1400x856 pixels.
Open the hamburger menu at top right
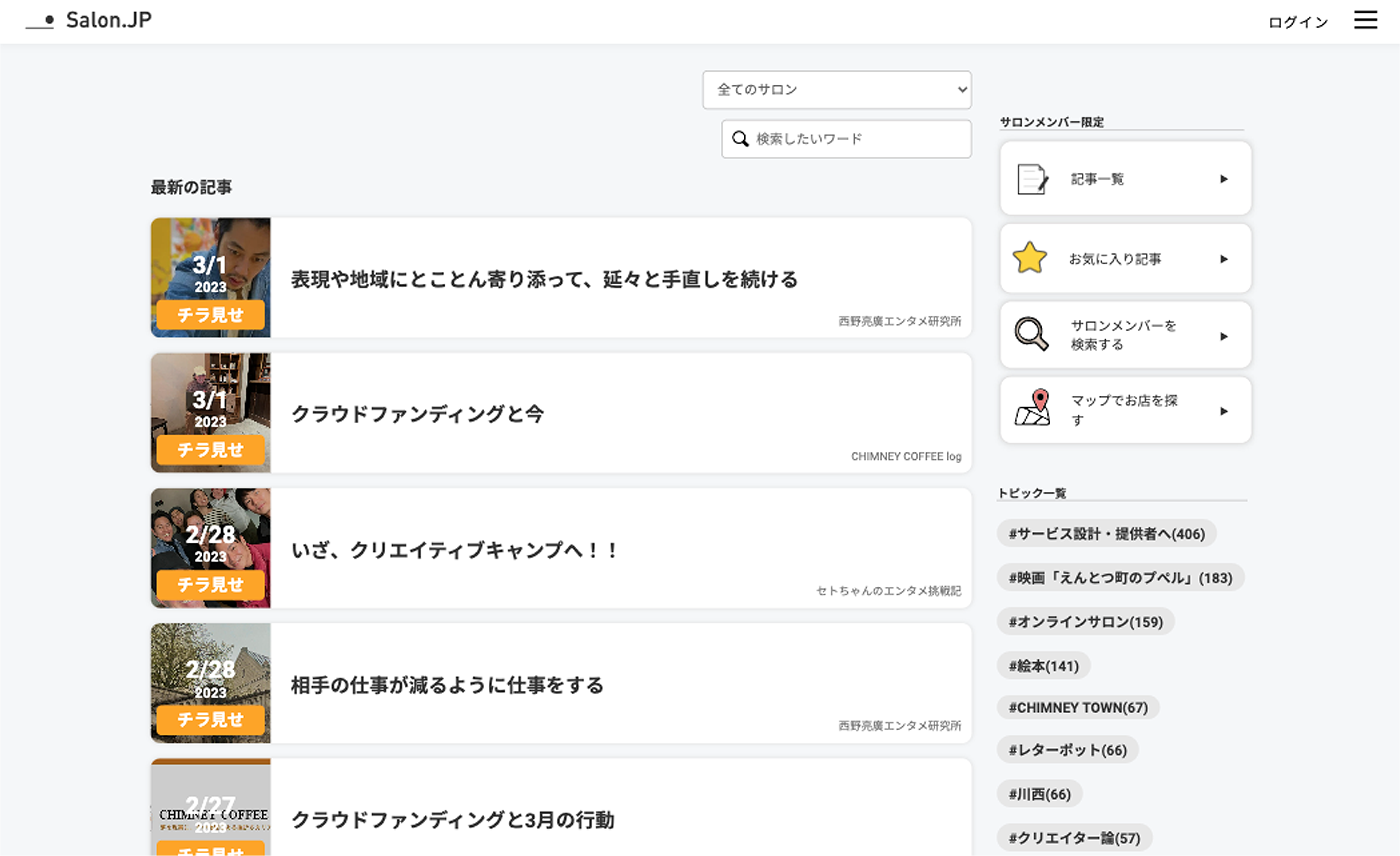click(1366, 20)
